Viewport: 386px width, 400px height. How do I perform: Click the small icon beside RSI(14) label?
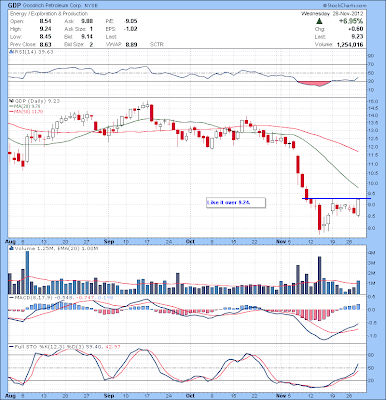click(10, 52)
